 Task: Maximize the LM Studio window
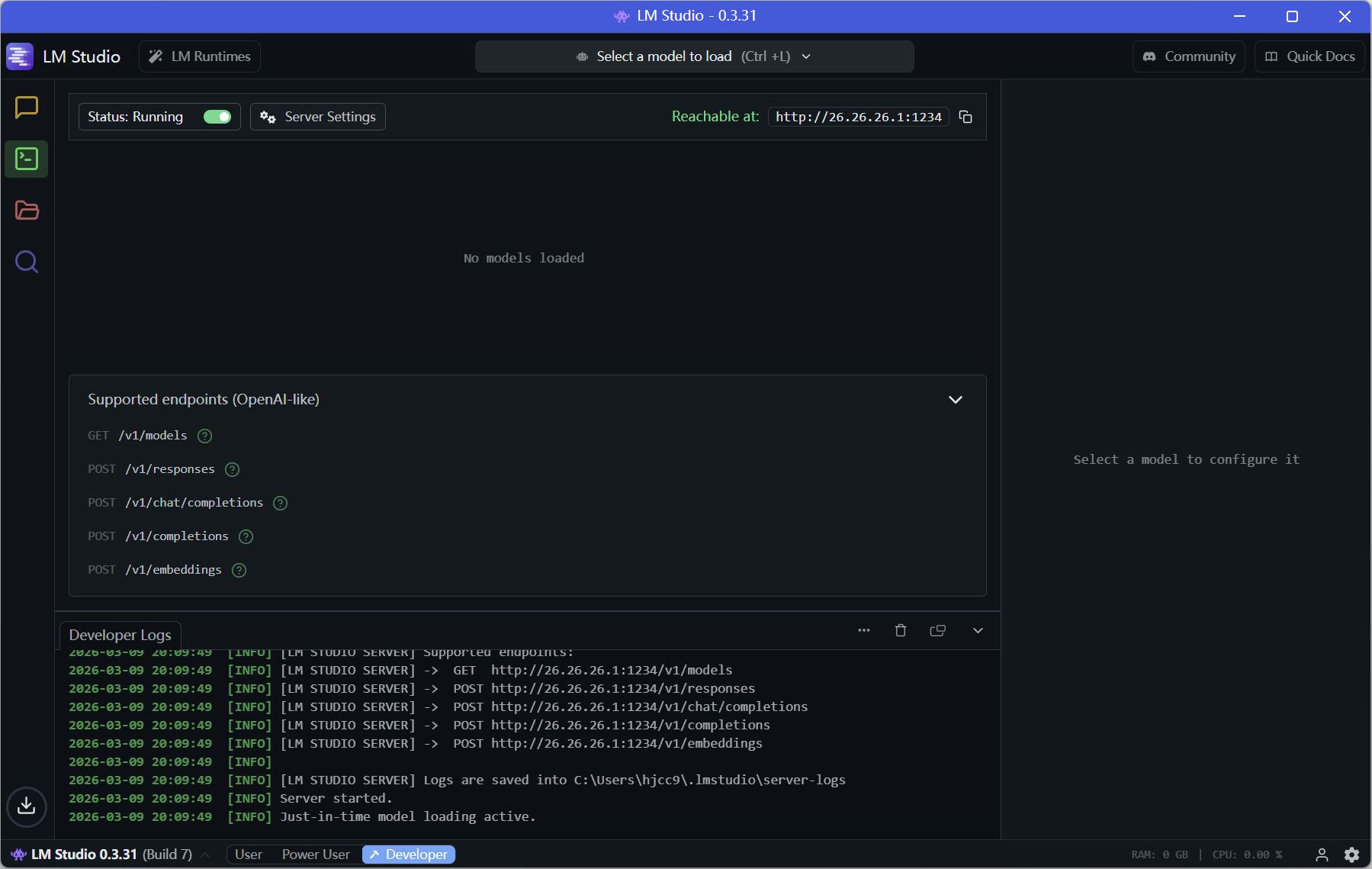(1292, 16)
